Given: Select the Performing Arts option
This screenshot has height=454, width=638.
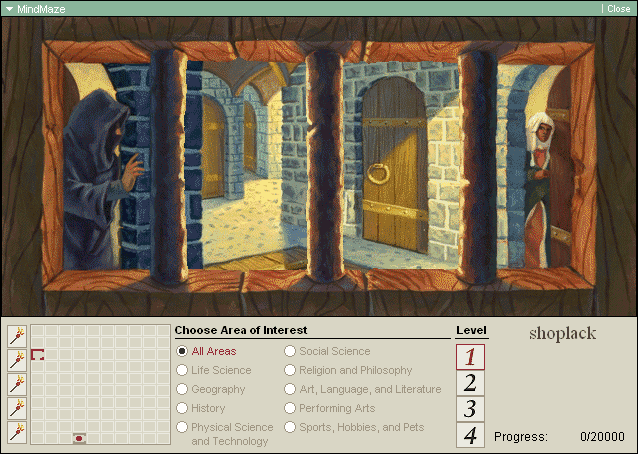Looking at the screenshot, I should click(290, 408).
